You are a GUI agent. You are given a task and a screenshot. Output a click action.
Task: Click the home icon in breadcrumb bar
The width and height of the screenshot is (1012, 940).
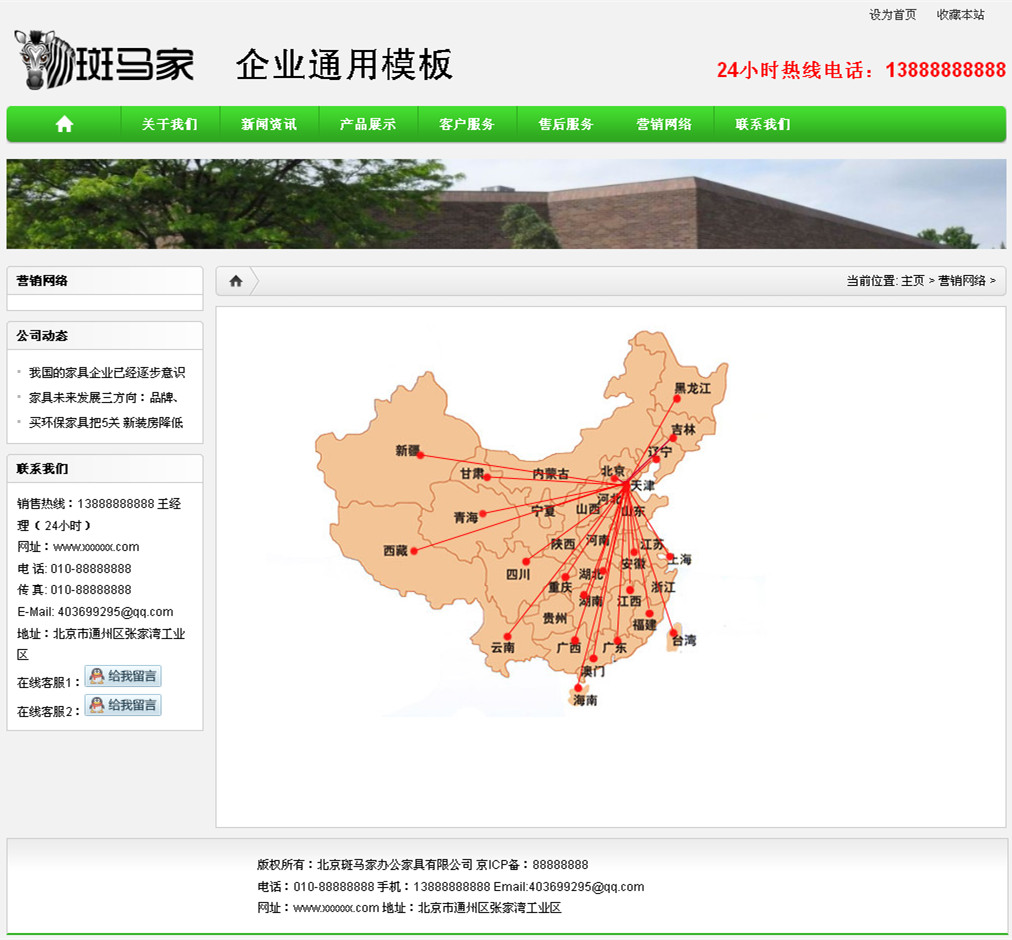[236, 281]
